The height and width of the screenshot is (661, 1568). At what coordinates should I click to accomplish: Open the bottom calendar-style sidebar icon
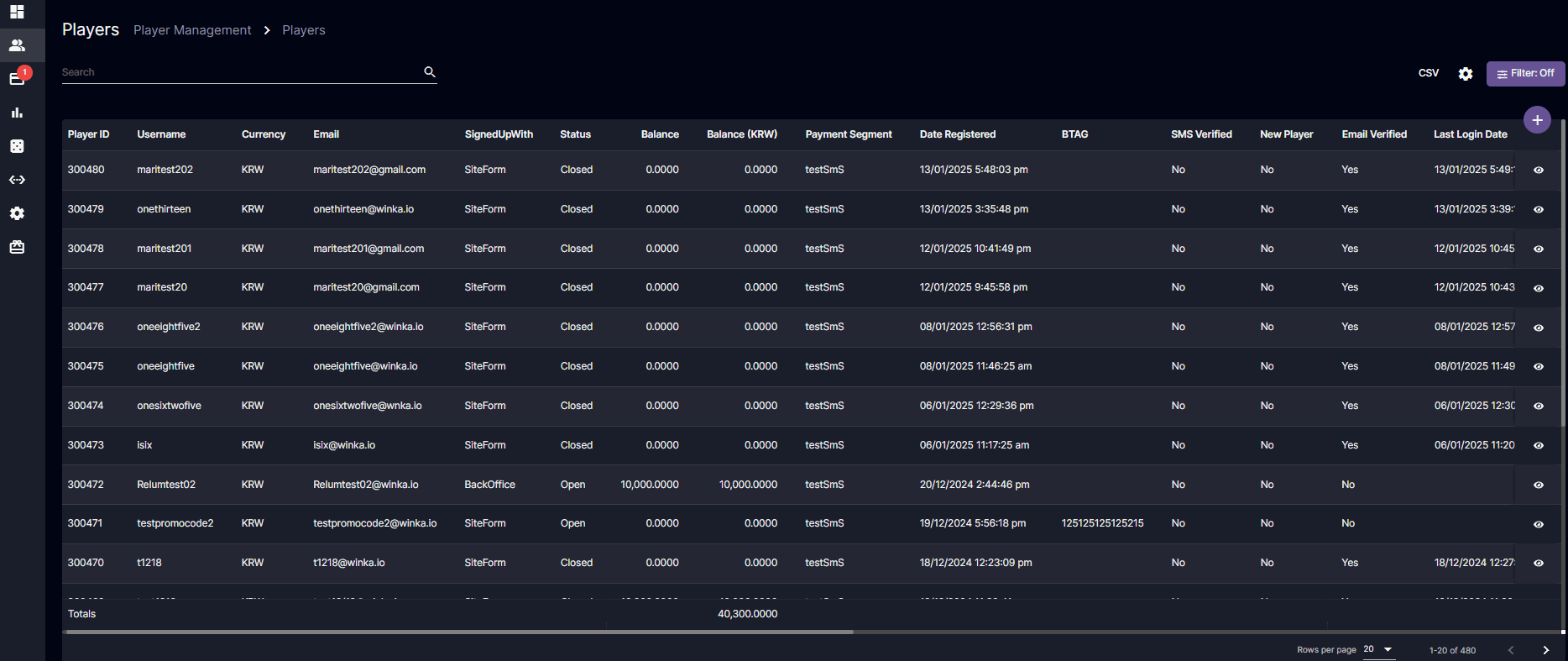(x=17, y=247)
